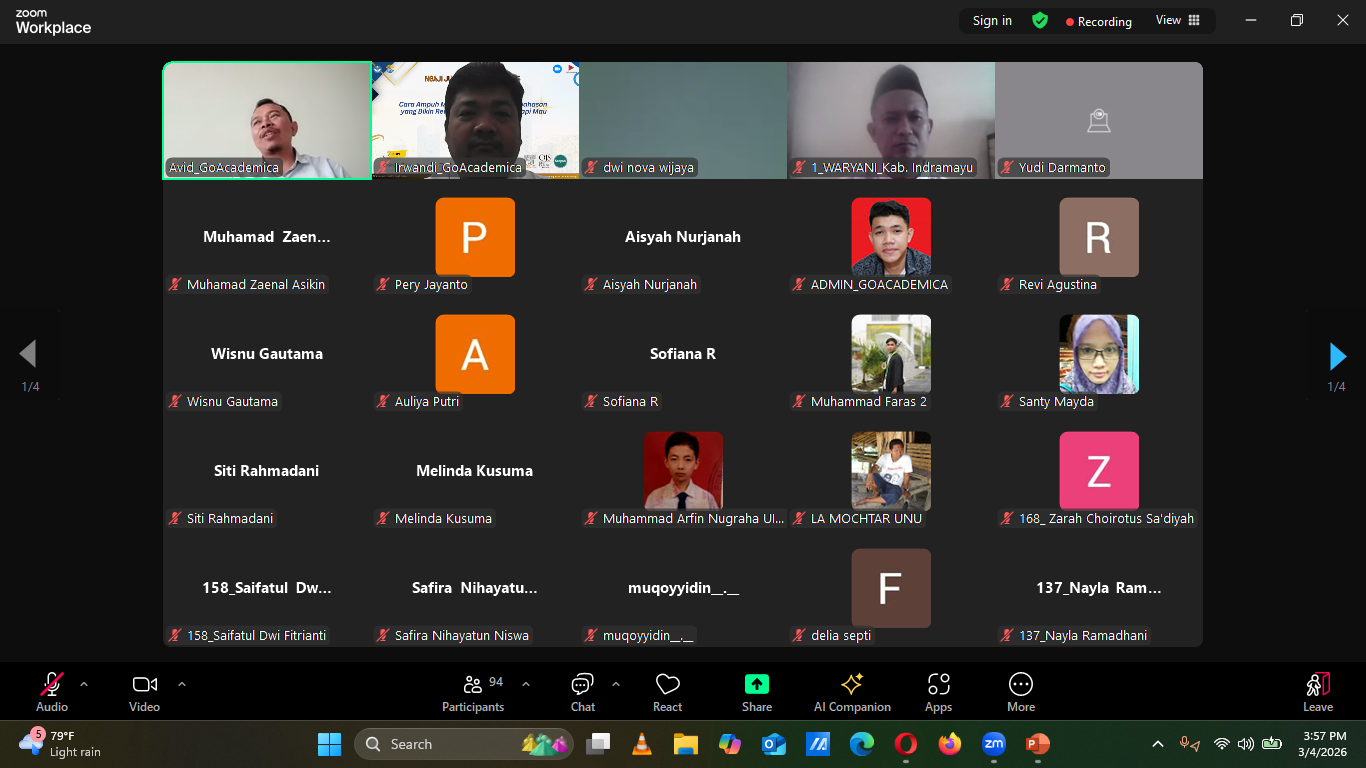Leave the meeting
1366x768 pixels.
coord(1317,692)
